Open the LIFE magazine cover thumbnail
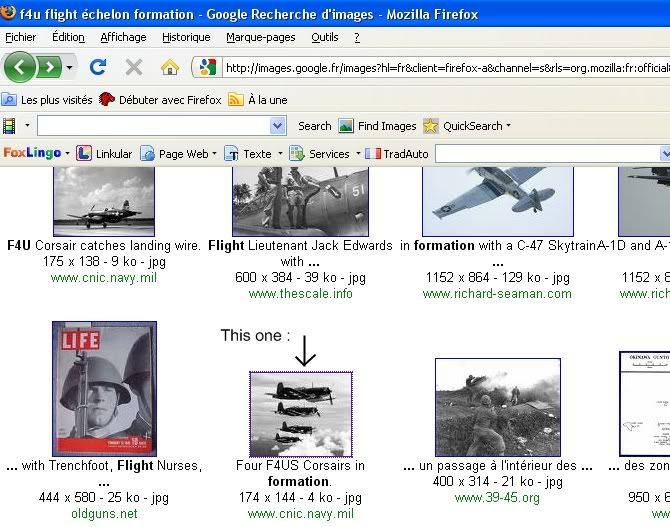Screen dimensions: 670x527 (x=104, y=389)
